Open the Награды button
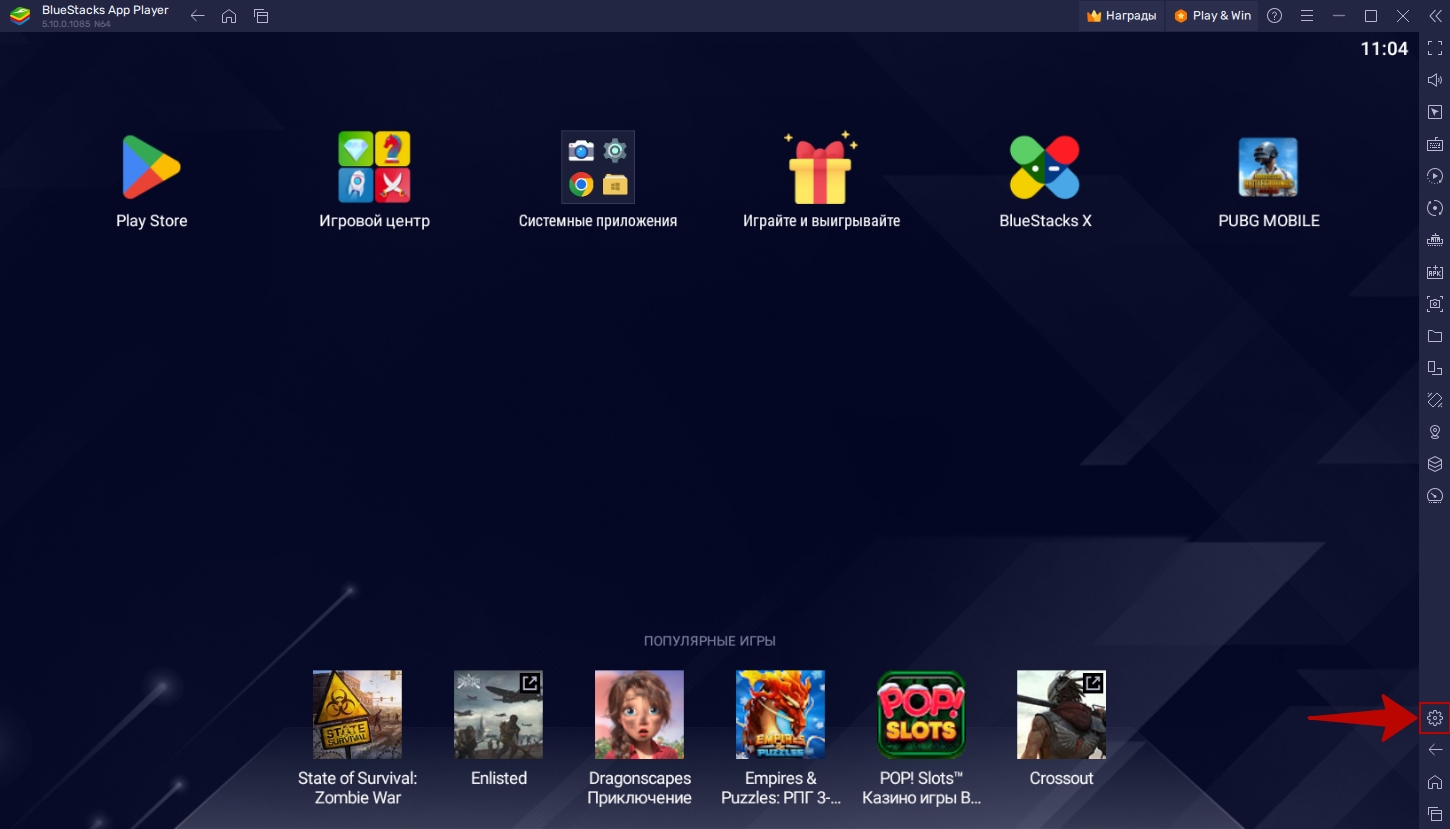The width and height of the screenshot is (1450, 829). (x=1121, y=16)
